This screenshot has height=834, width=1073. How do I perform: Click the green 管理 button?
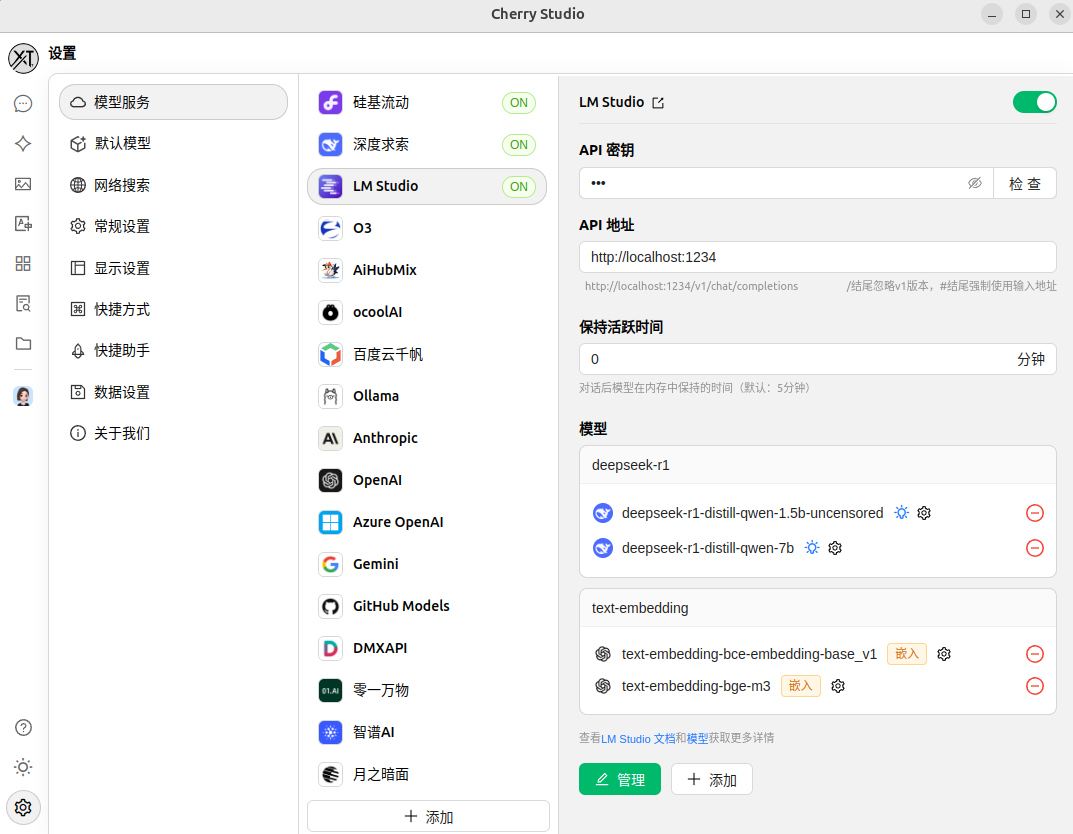coord(620,780)
